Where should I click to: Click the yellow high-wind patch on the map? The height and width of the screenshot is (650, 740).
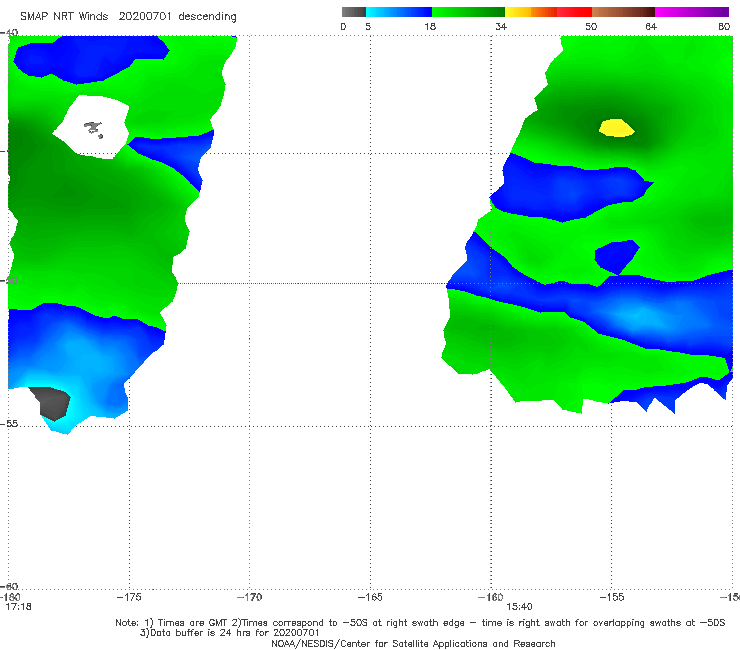pyautogui.click(x=616, y=128)
